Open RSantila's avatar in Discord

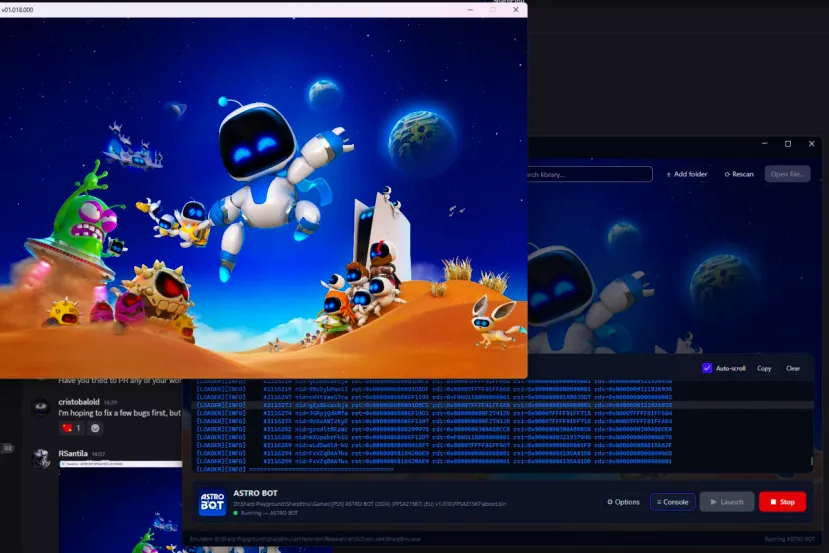pyautogui.click(x=41, y=458)
